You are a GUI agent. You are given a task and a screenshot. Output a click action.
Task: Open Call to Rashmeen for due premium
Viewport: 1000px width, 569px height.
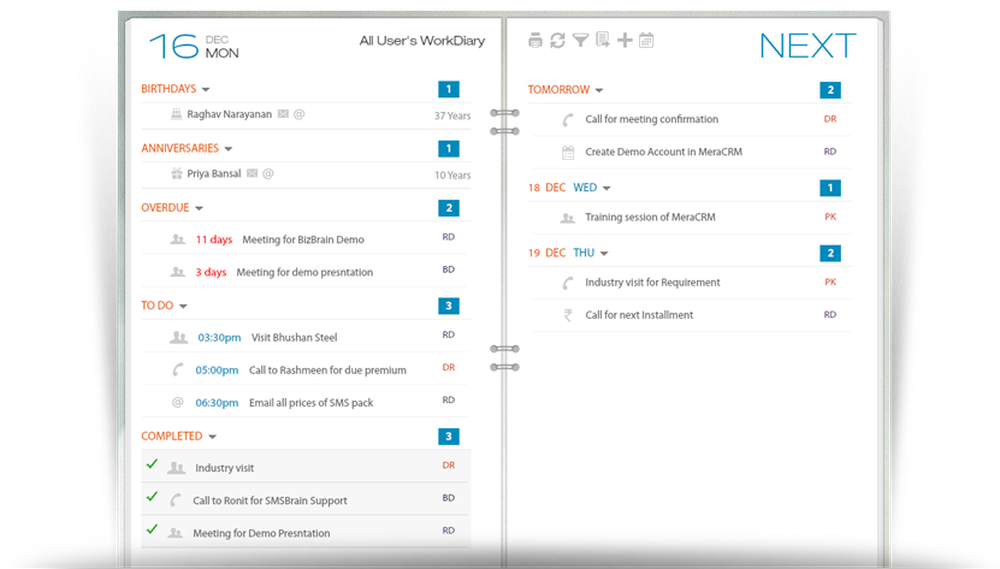[327, 370]
